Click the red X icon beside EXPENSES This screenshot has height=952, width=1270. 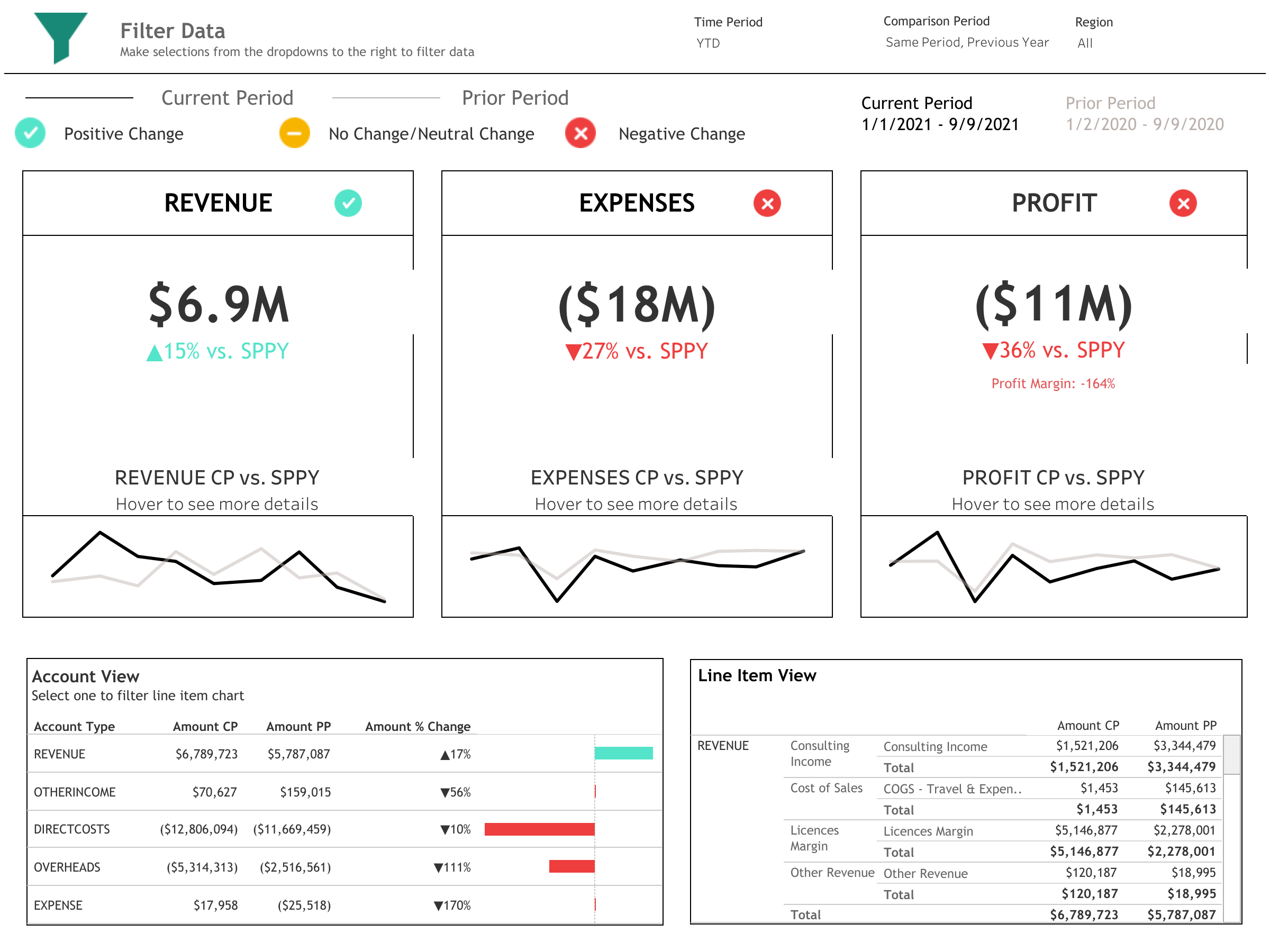point(767,203)
